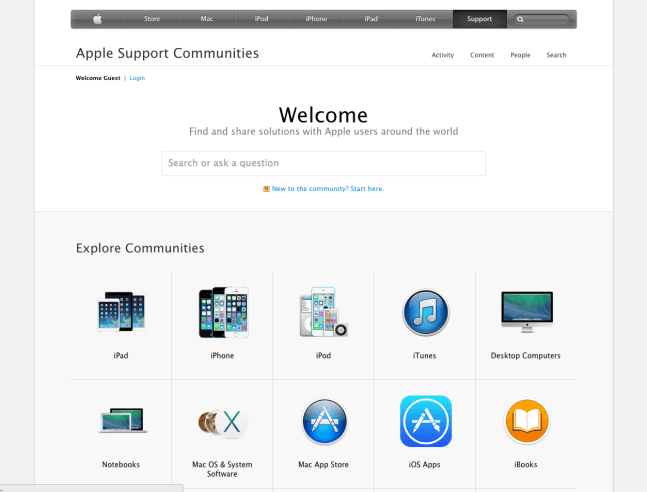This screenshot has width=647, height=492.
Task: Open the iTunes music note icon
Action: point(425,312)
